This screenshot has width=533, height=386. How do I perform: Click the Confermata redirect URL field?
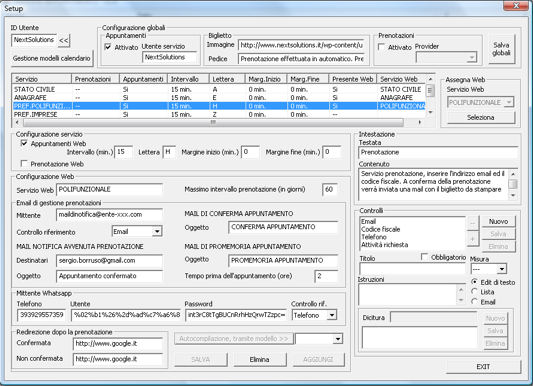[x=118, y=344]
